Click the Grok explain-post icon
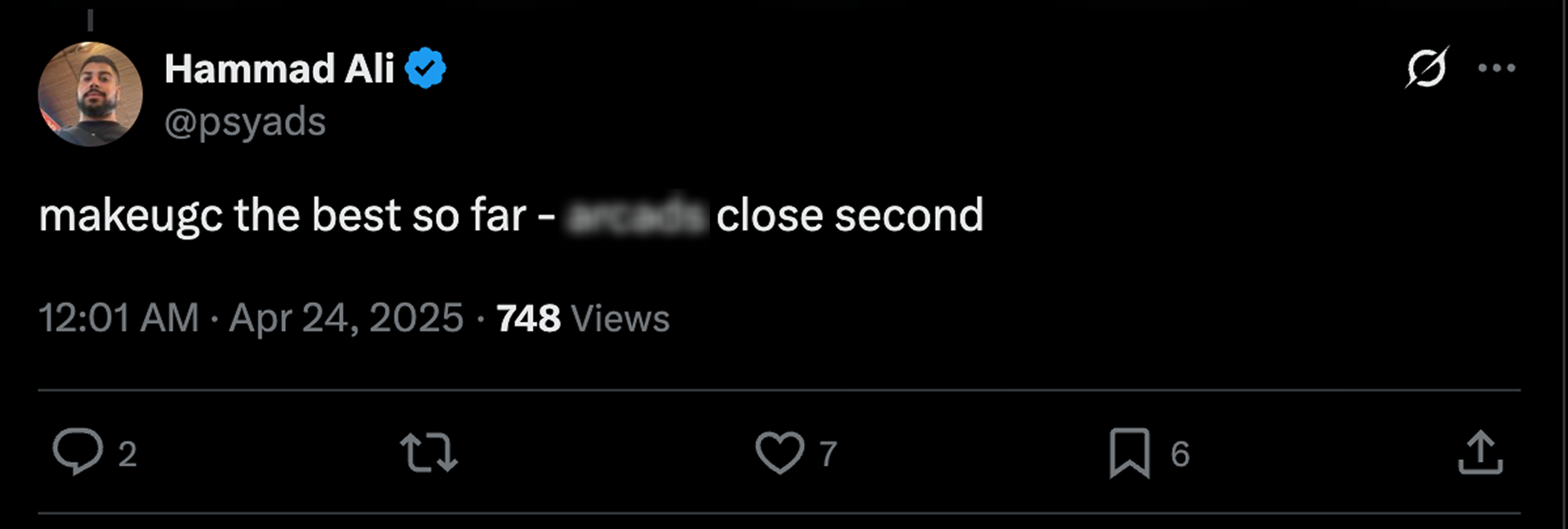The width and height of the screenshot is (1568, 529). tap(1427, 67)
